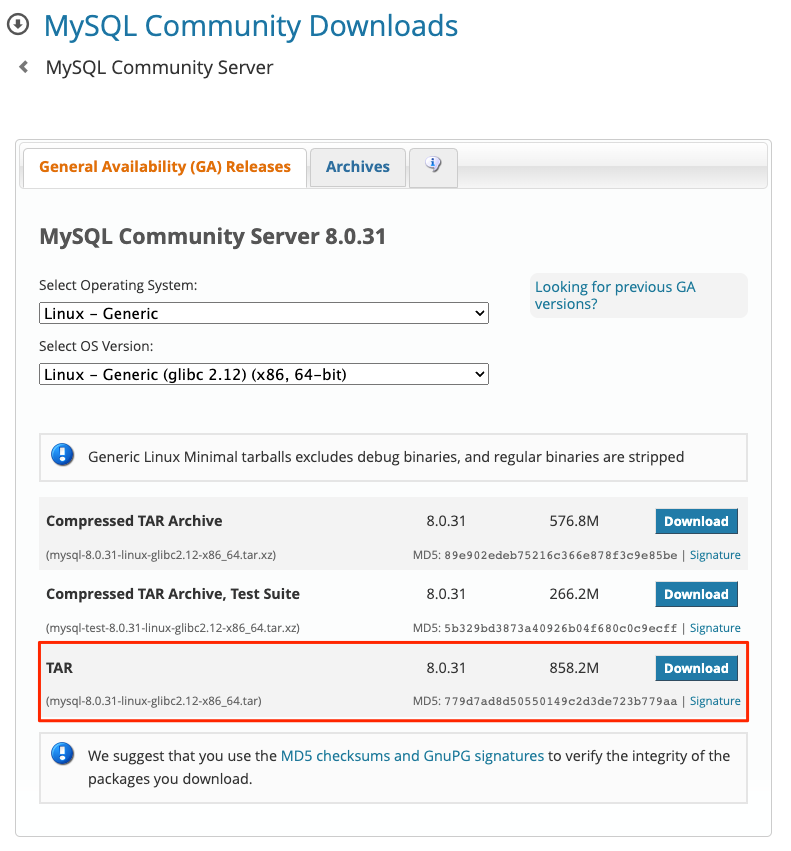Image resolution: width=791 pixels, height=851 pixels.
Task: Open Signature link for the TAR package
Action: point(715,701)
